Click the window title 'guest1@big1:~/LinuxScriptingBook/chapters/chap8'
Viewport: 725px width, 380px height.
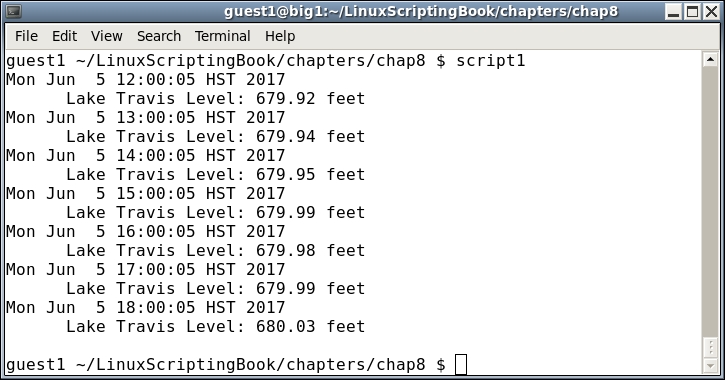pyautogui.click(x=421, y=12)
